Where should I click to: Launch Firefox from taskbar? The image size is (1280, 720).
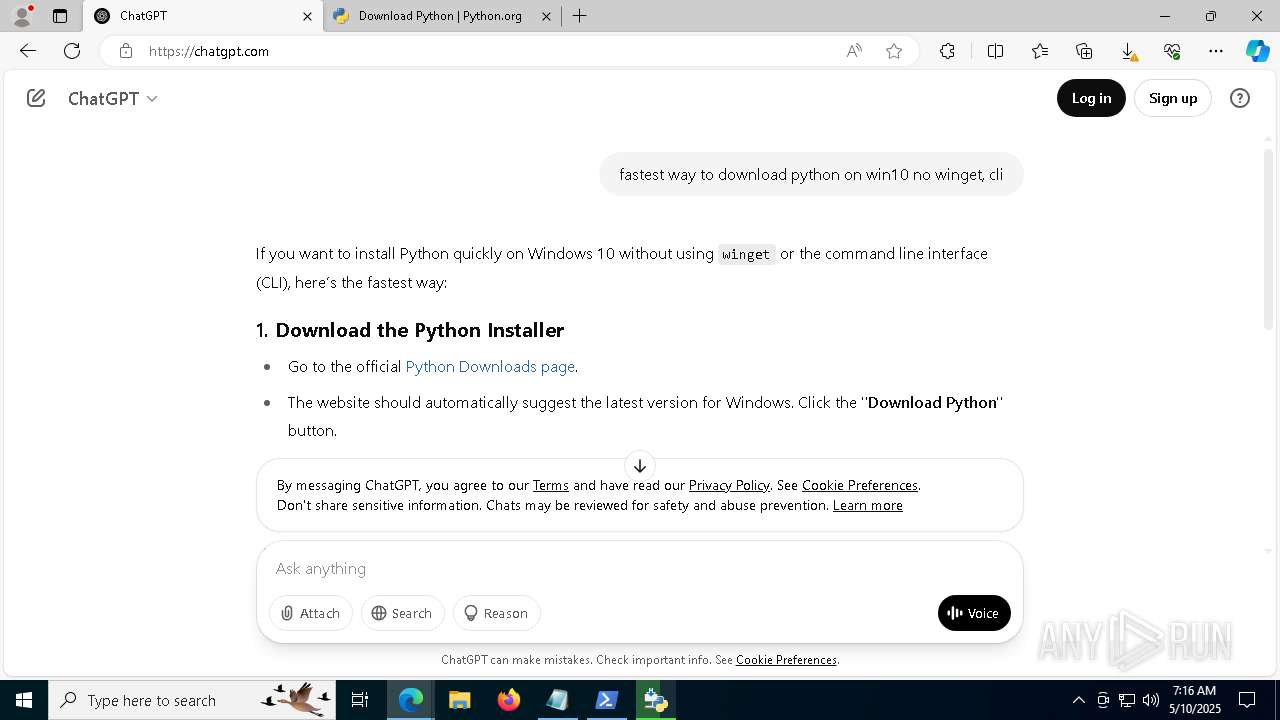click(509, 700)
